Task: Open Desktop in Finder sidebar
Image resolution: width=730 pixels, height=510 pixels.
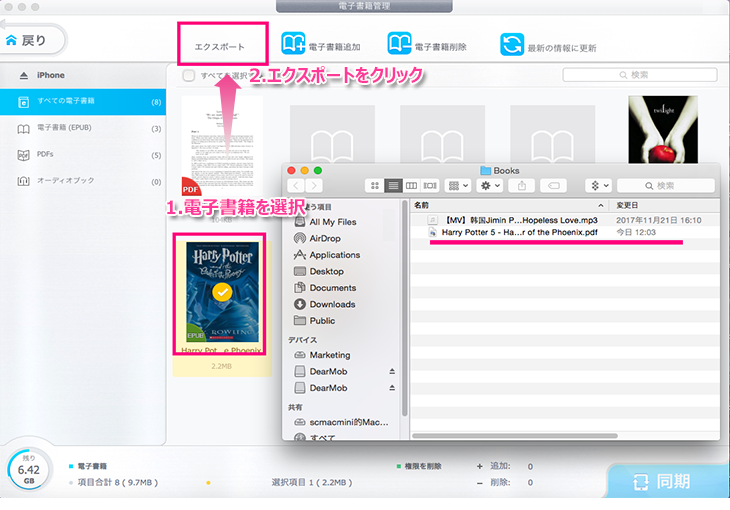Action: pyautogui.click(x=327, y=272)
